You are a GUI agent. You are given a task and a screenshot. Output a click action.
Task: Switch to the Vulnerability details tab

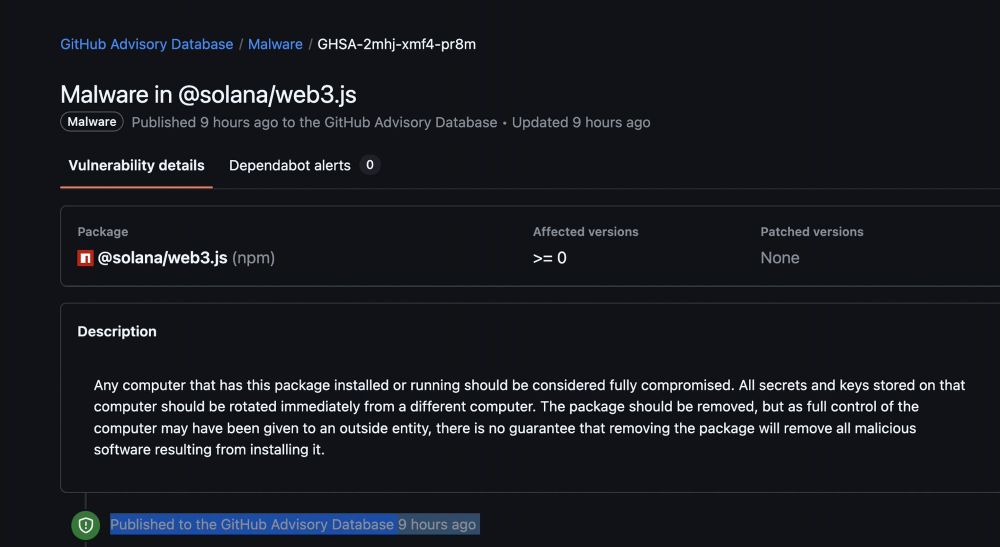point(136,165)
